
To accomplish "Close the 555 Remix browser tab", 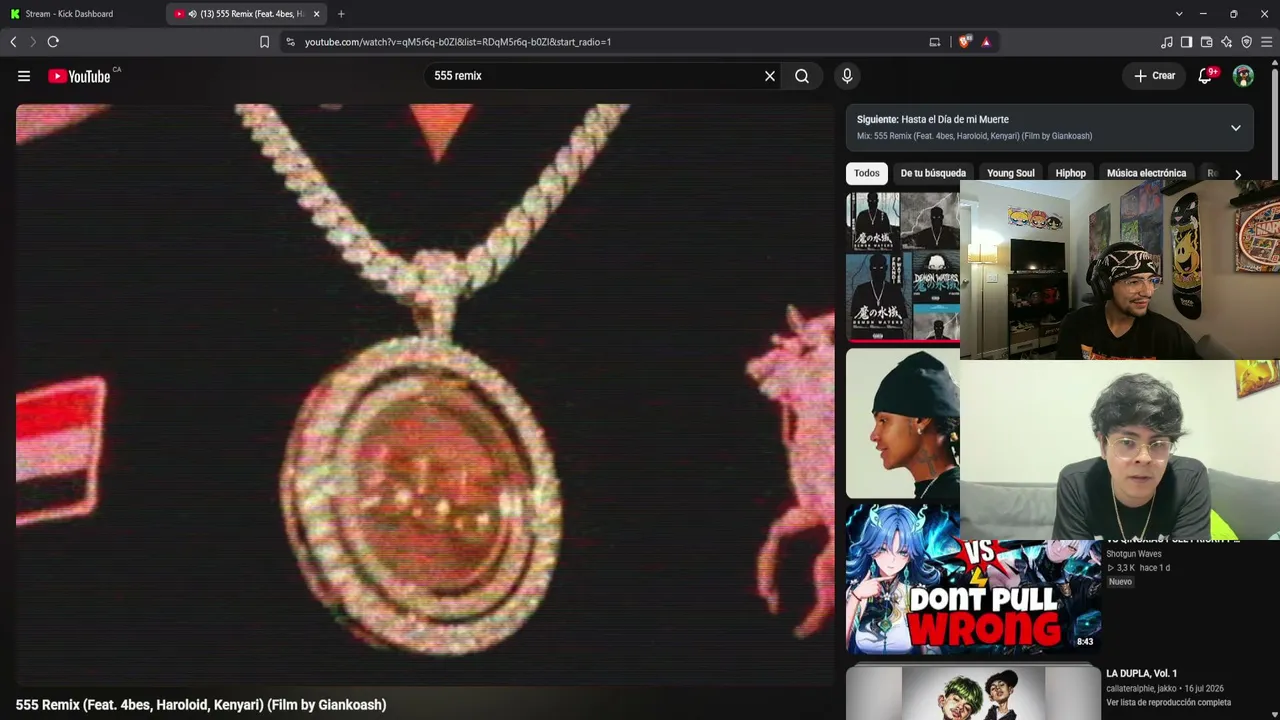I will tap(316, 14).
